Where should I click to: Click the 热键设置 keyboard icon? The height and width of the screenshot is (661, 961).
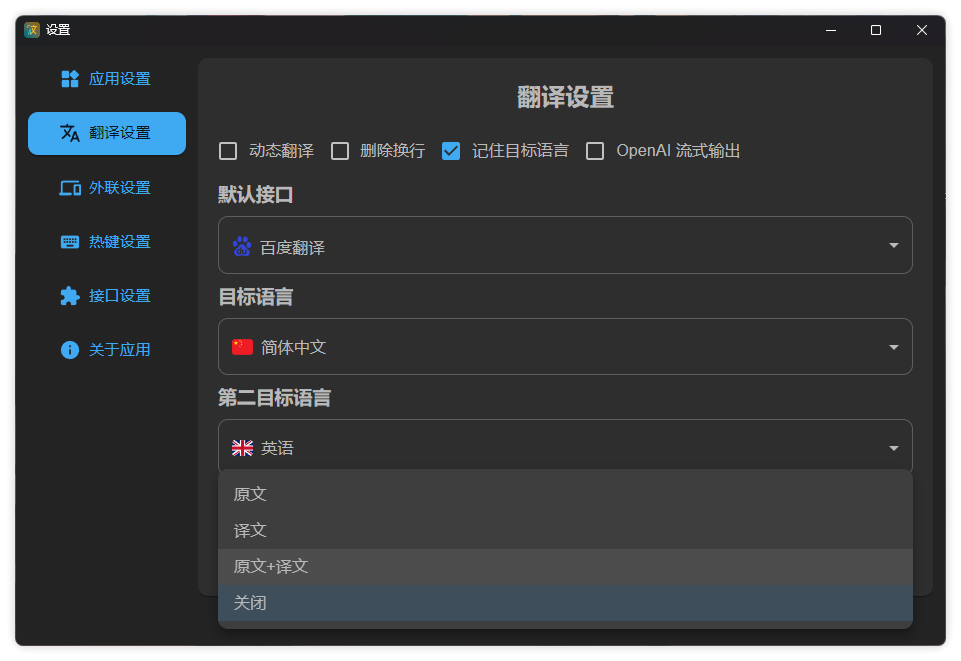[70, 242]
